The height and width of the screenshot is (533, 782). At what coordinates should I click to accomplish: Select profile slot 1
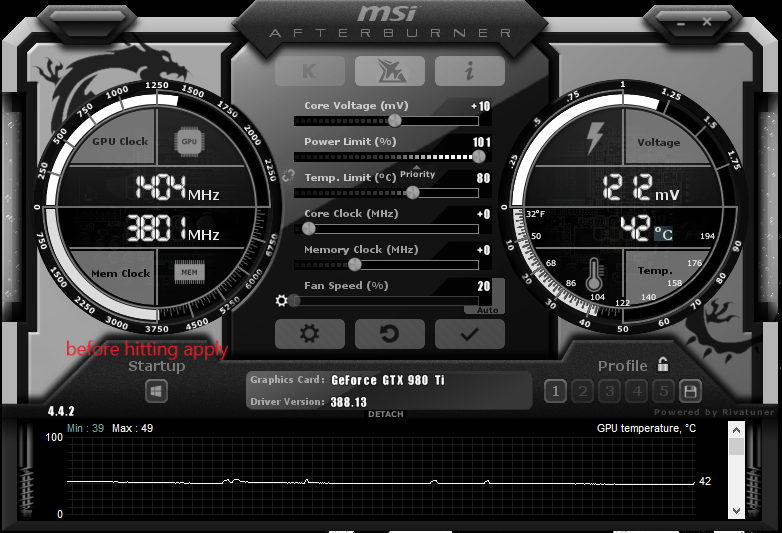(x=556, y=391)
